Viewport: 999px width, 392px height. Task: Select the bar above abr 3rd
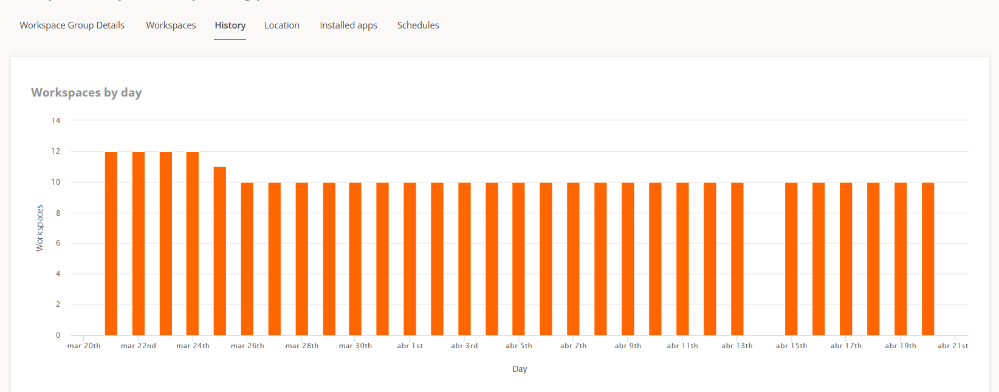coord(464,259)
